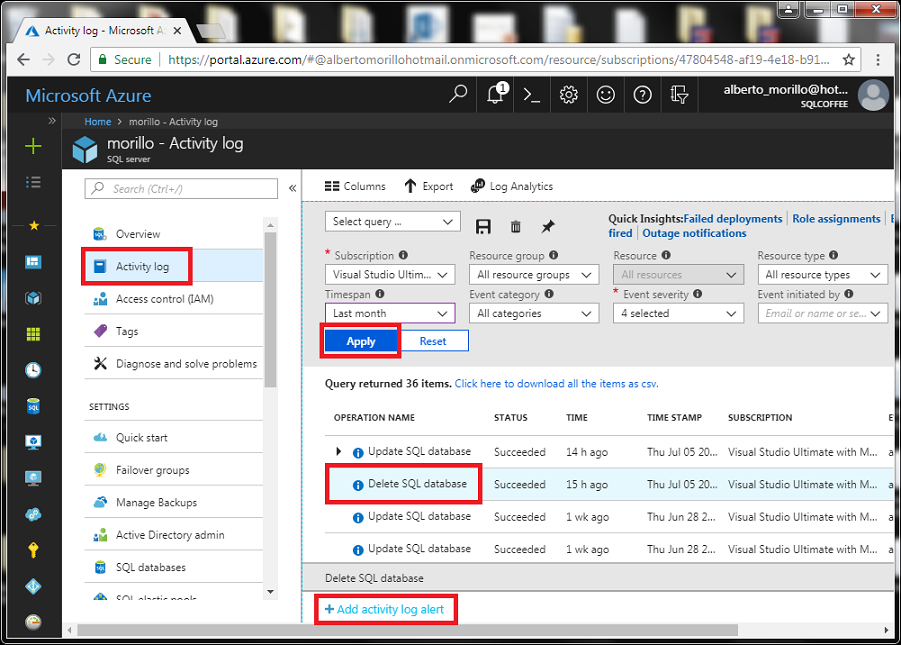Open the Select query dropdown
Screen dimensions: 901x645
pyautogui.click(x=392, y=222)
